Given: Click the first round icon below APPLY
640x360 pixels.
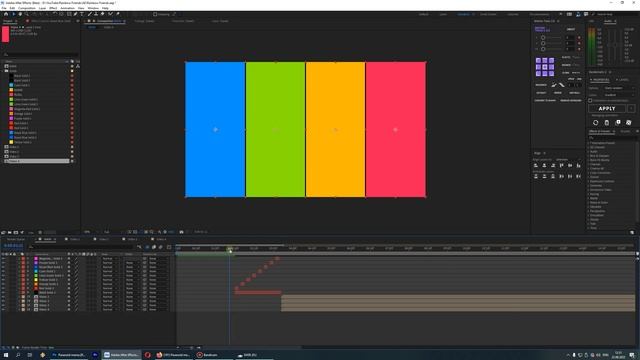Looking at the screenshot, I should click(x=596, y=122).
